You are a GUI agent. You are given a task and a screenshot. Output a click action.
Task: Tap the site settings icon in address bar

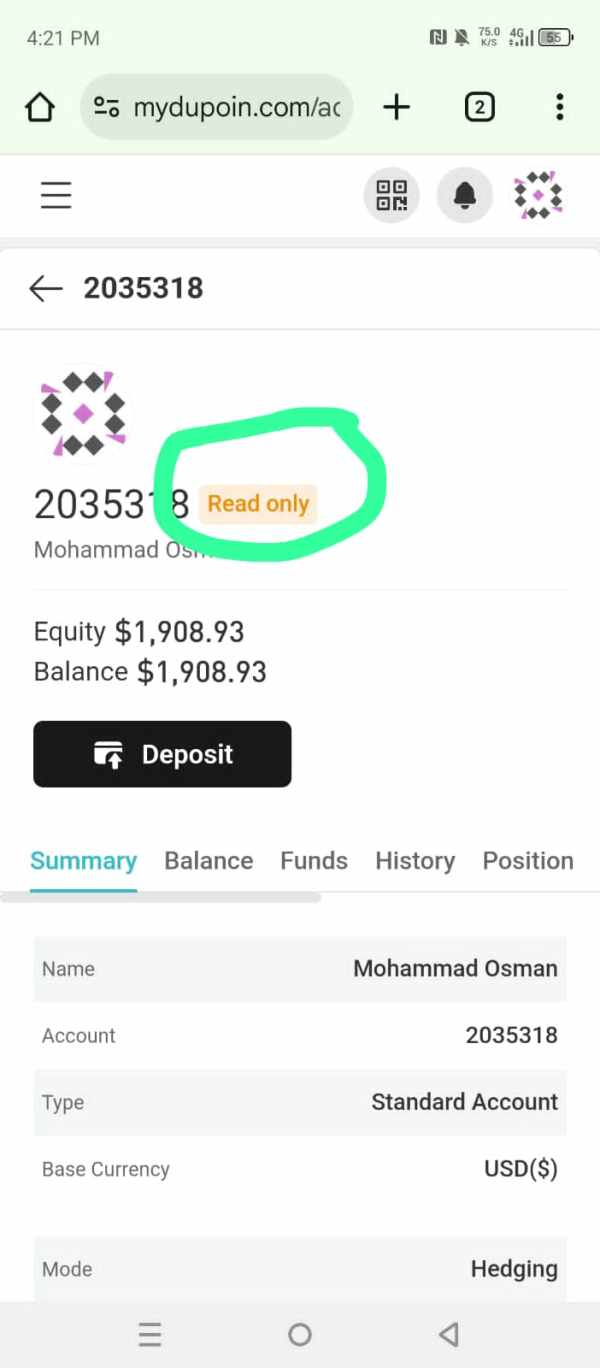tap(107, 107)
